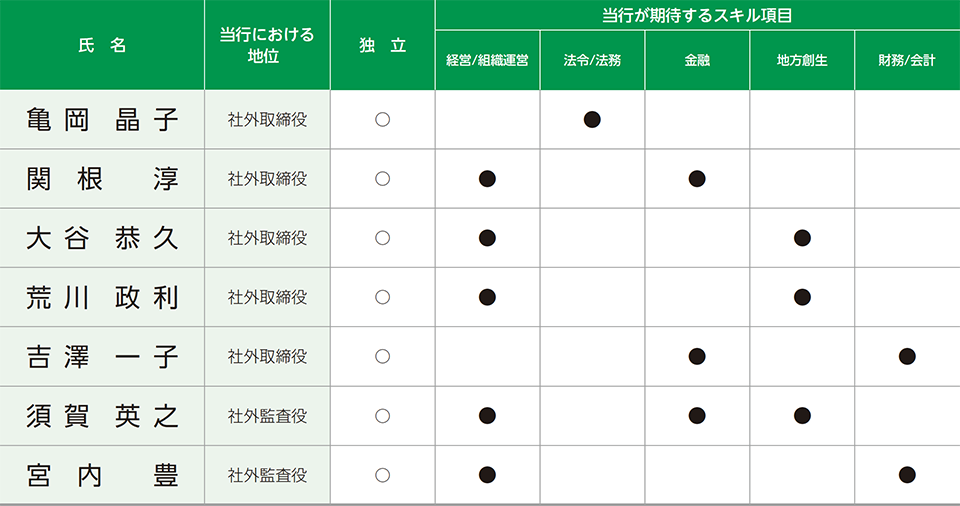The image size is (960, 506).
Task: Click the 経営/組織運営 dot for 荒川政利
Action: point(487,297)
